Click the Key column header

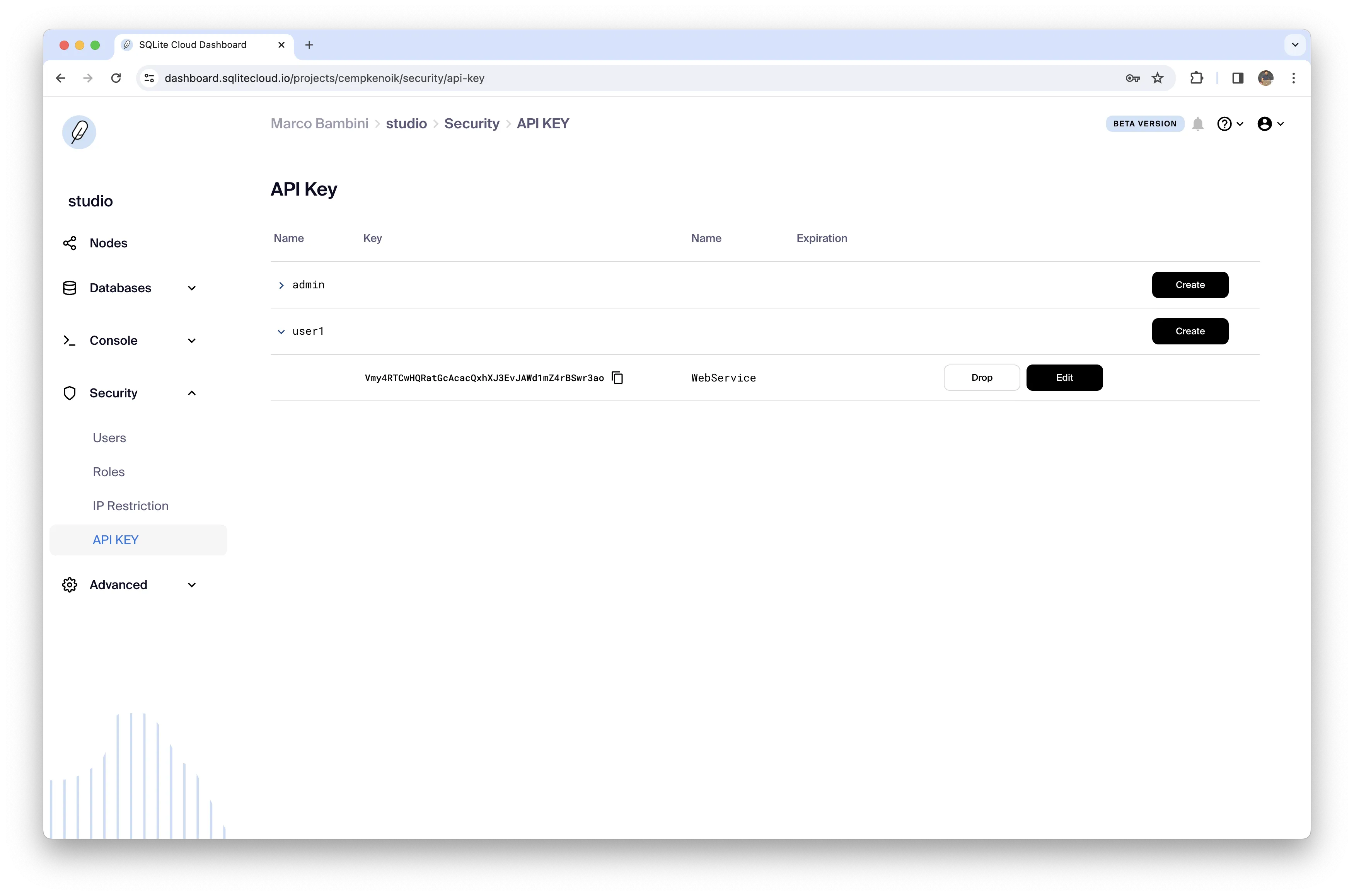point(373,238)
